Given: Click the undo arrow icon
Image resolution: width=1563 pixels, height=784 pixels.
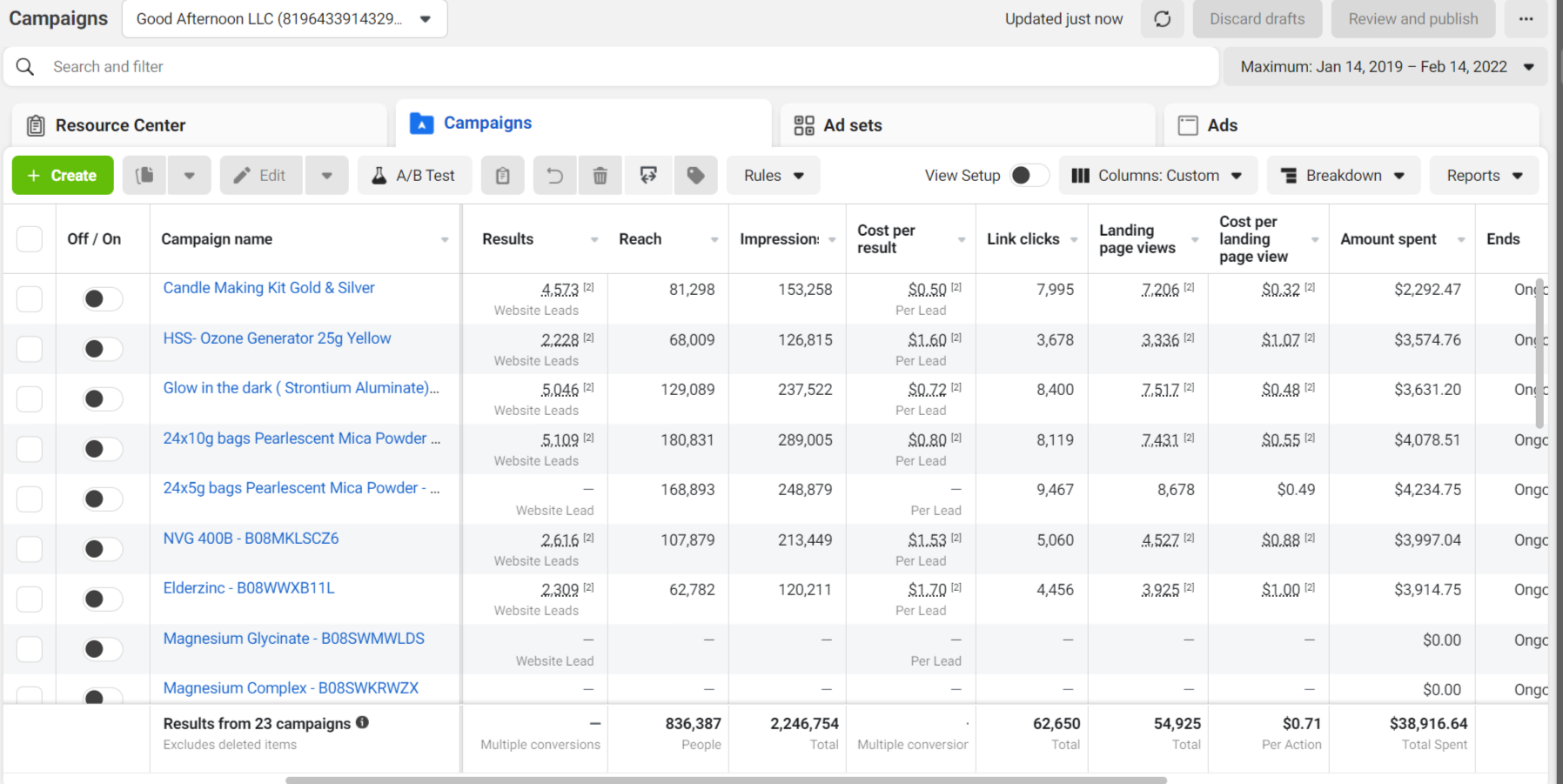Looking at the screenshot, I should pyautogui.click(x=554, y=176).
